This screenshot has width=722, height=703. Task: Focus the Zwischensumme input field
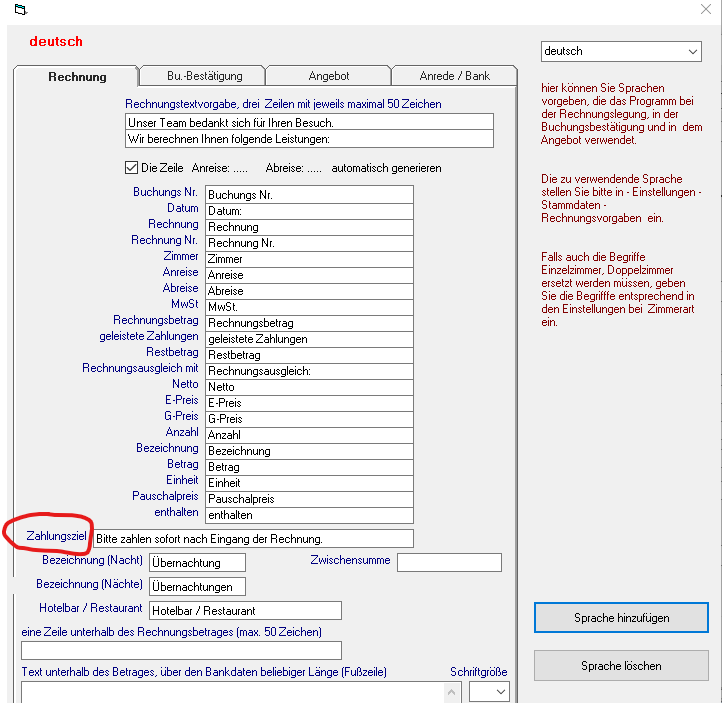[x=448, y=562]
